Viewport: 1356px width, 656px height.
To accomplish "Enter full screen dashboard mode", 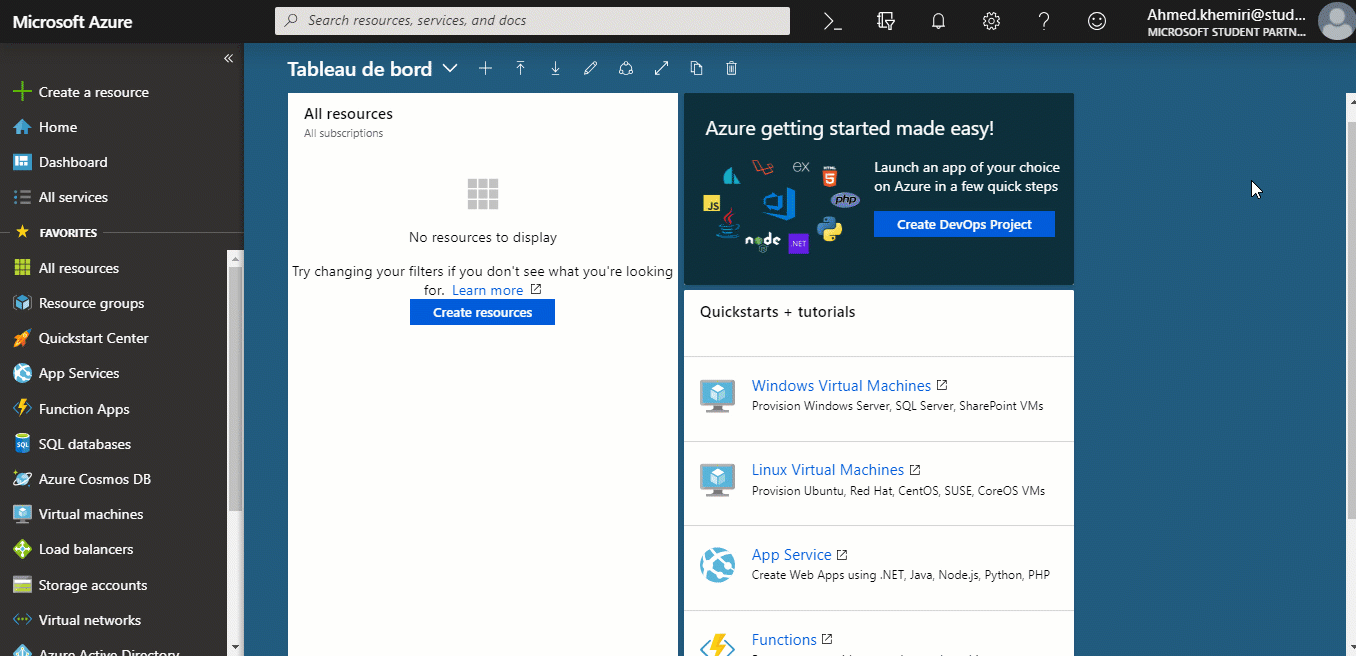I will 661,68.
